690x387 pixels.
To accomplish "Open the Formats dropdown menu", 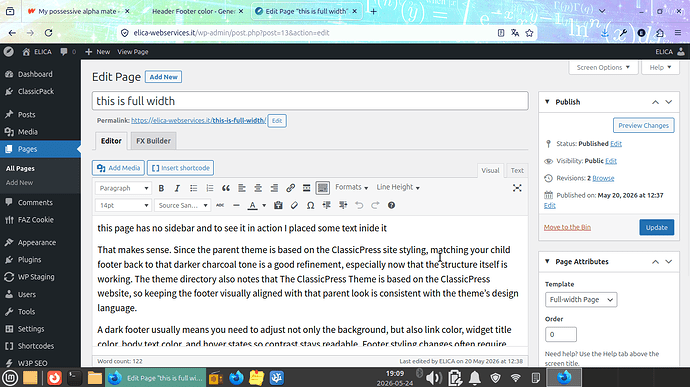I will (x=351, y=187).
